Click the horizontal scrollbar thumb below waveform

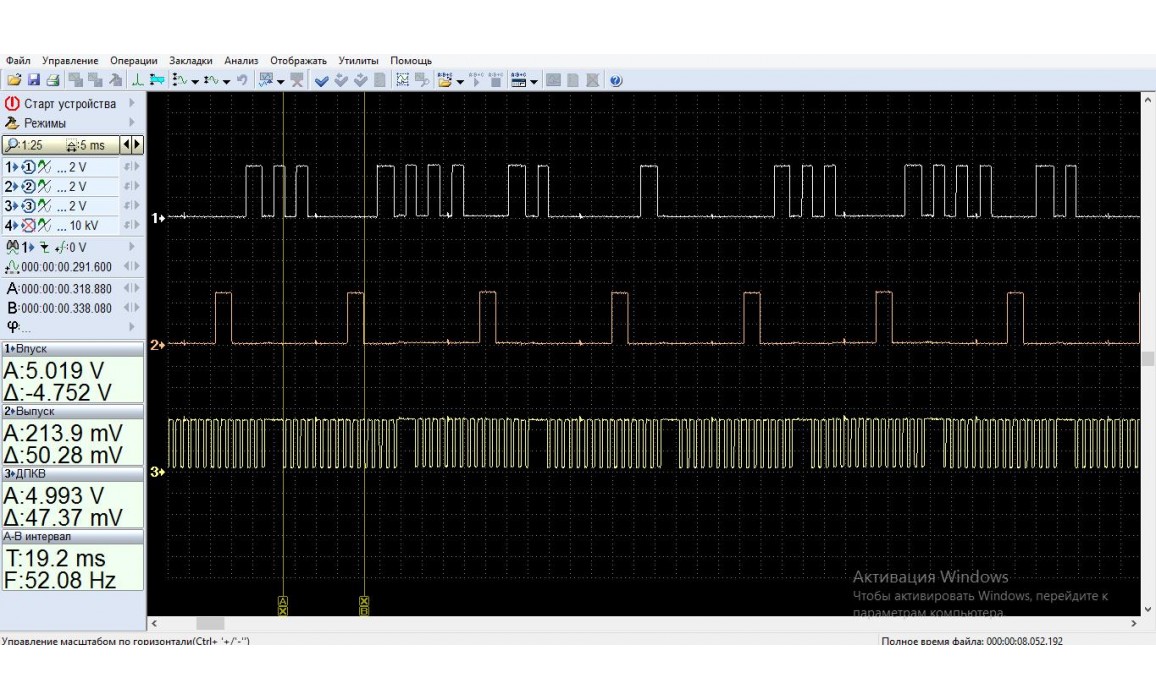tap(210, 624)
